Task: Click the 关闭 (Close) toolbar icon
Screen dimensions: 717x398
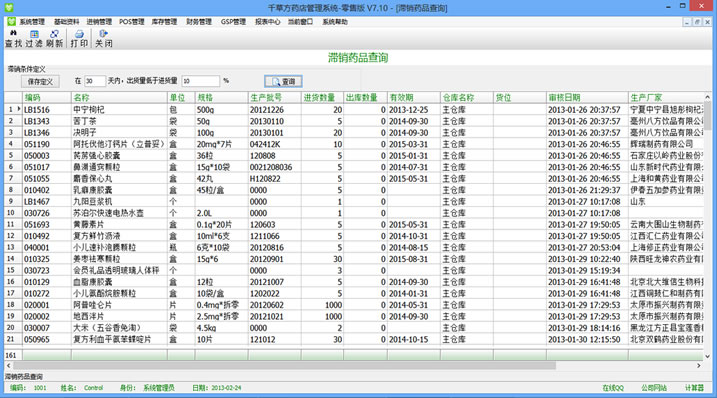Action: 103,38
